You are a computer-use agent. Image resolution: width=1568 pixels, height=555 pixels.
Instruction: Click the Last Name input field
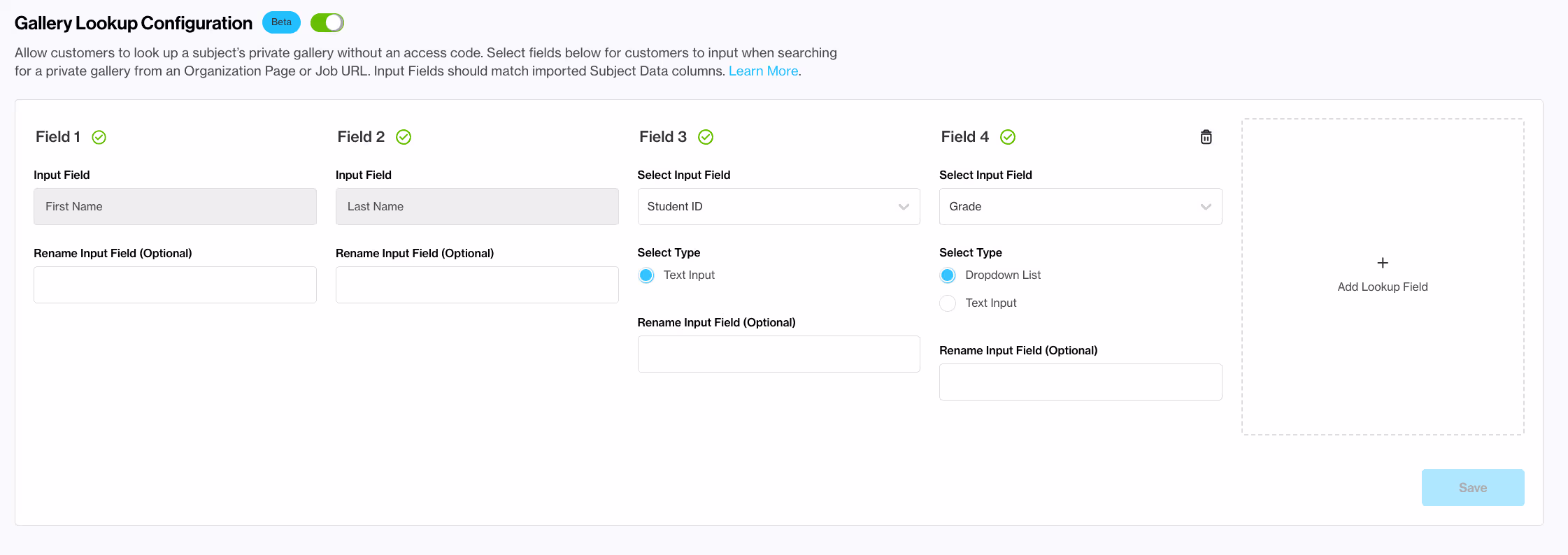coord(477,206)
